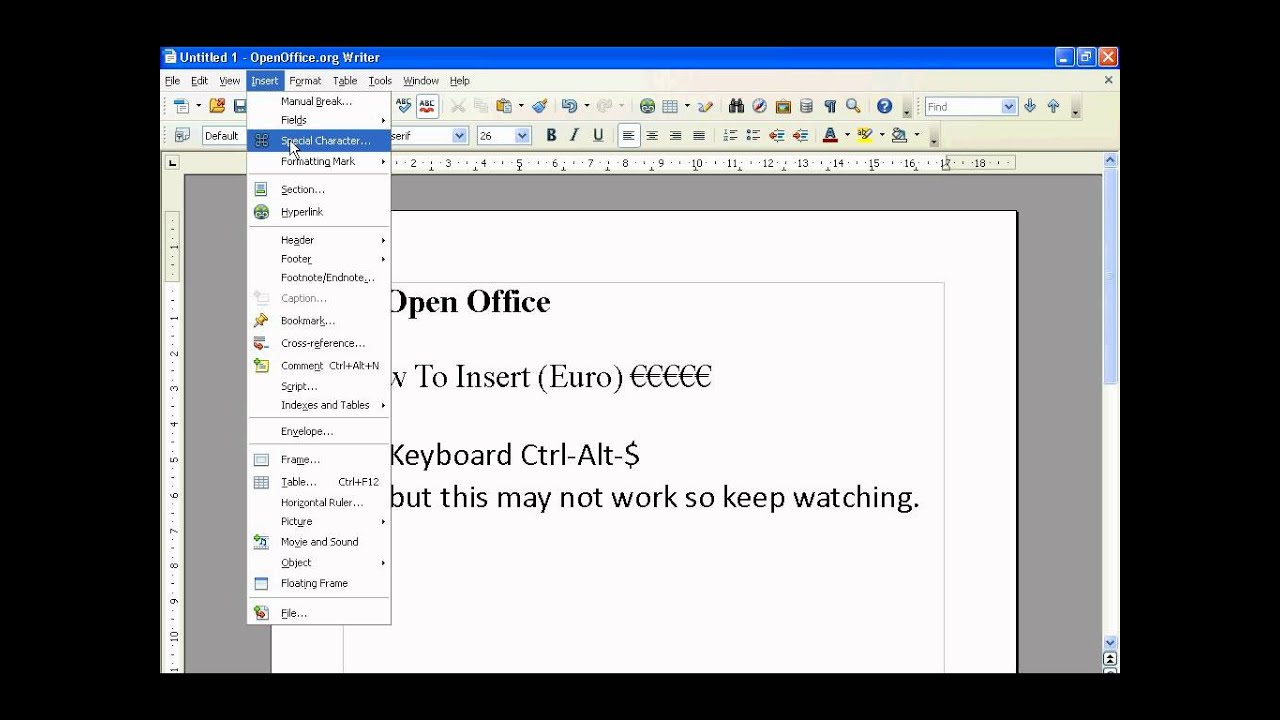
Task: Open the Find box dropdown arrow
Action: tap(1008, 106)
